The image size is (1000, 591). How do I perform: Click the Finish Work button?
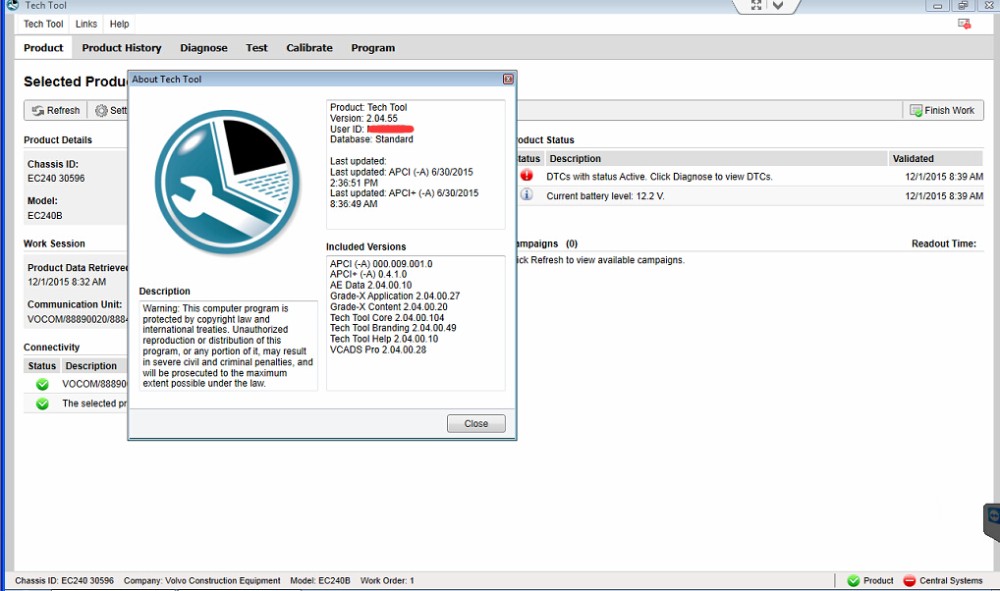click(x=943, y=110)
